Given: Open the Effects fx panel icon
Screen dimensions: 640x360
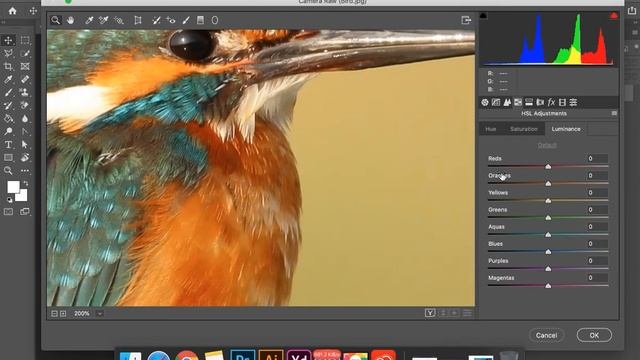Looking at the screenshot, I should [x=551, y=102].
